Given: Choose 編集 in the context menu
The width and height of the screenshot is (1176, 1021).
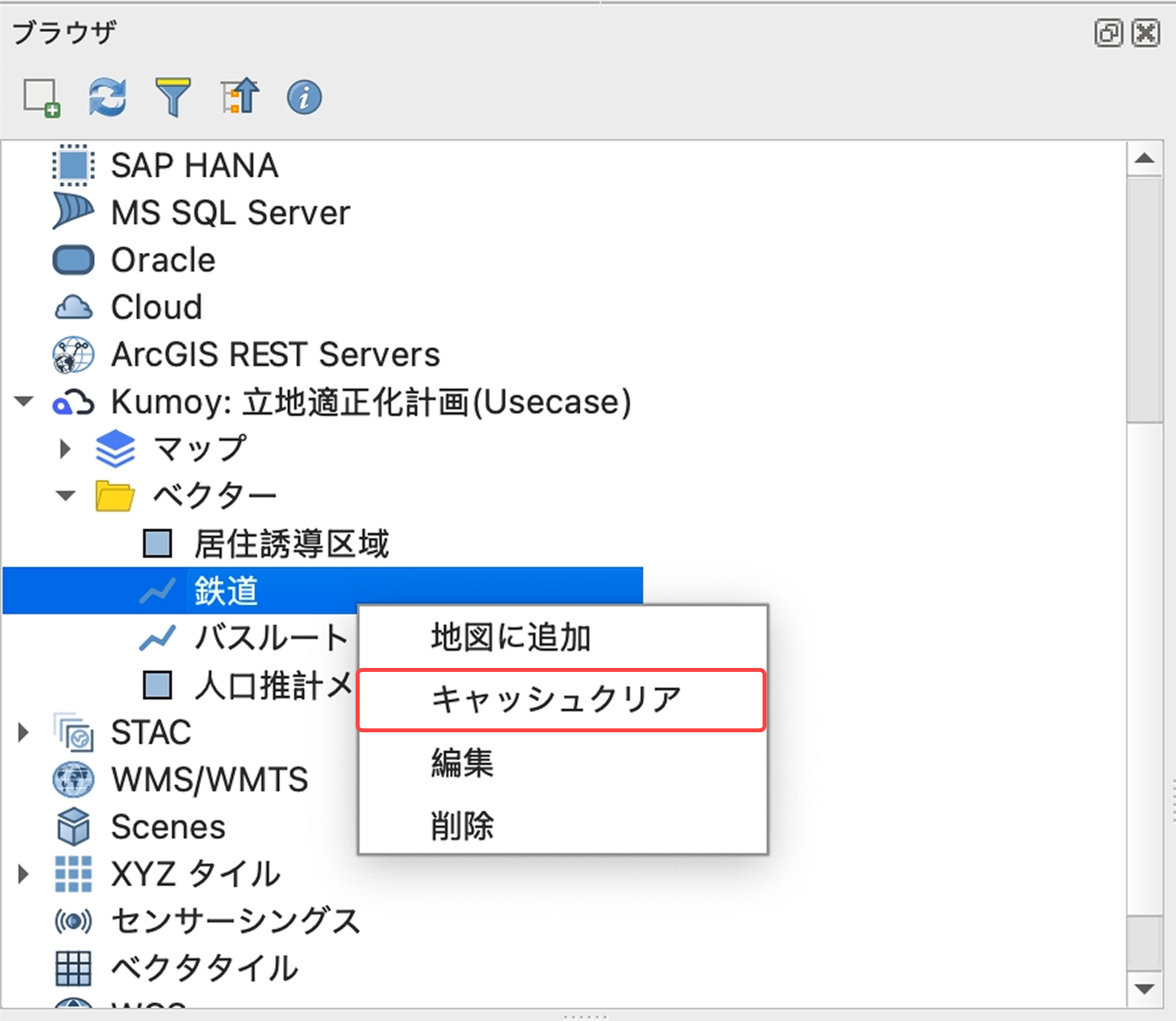Looking at the screenshot, I should tap(462, 762).
